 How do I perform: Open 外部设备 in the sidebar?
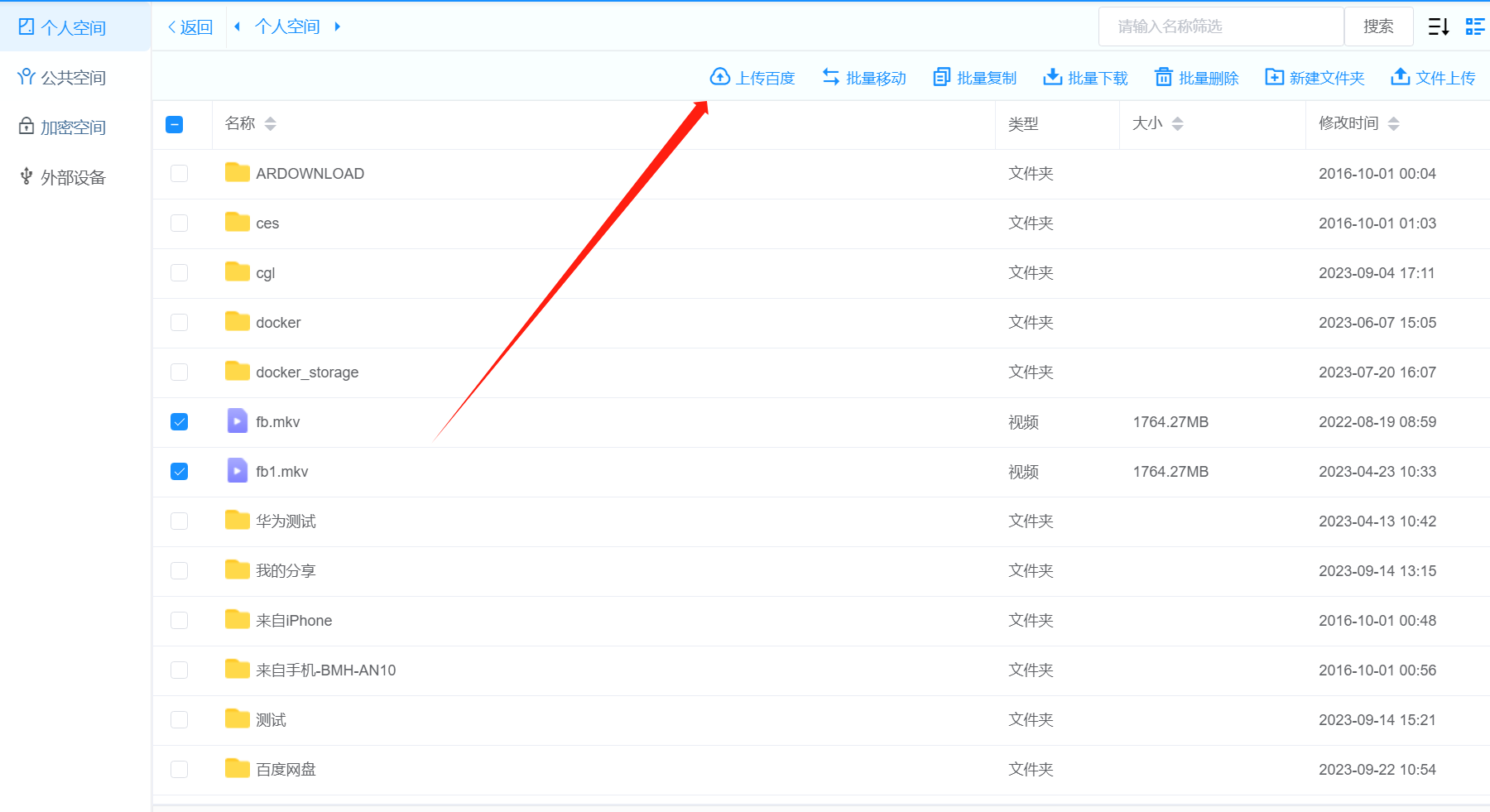coord(74,176)
